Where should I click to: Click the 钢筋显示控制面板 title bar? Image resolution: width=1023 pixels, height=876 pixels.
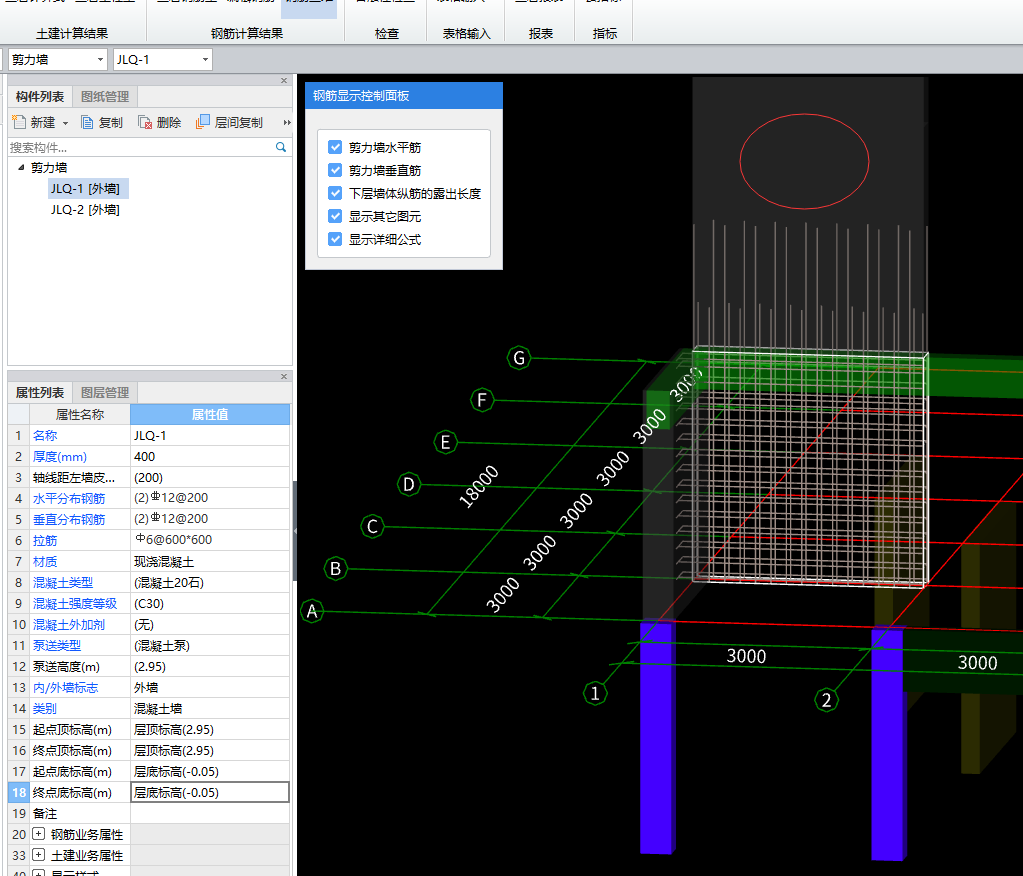pos(404,96)
